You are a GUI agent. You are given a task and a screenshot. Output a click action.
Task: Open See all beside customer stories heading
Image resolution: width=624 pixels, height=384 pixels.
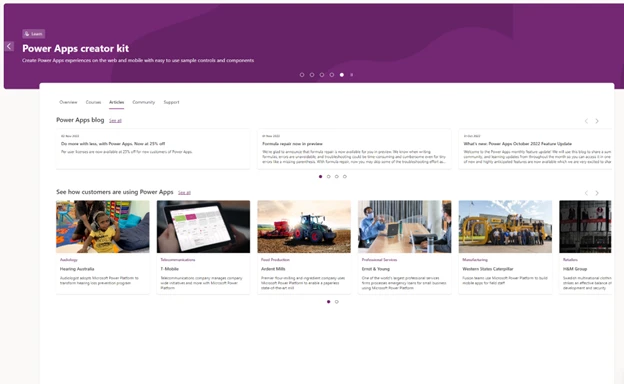click(x=184, y=193)
